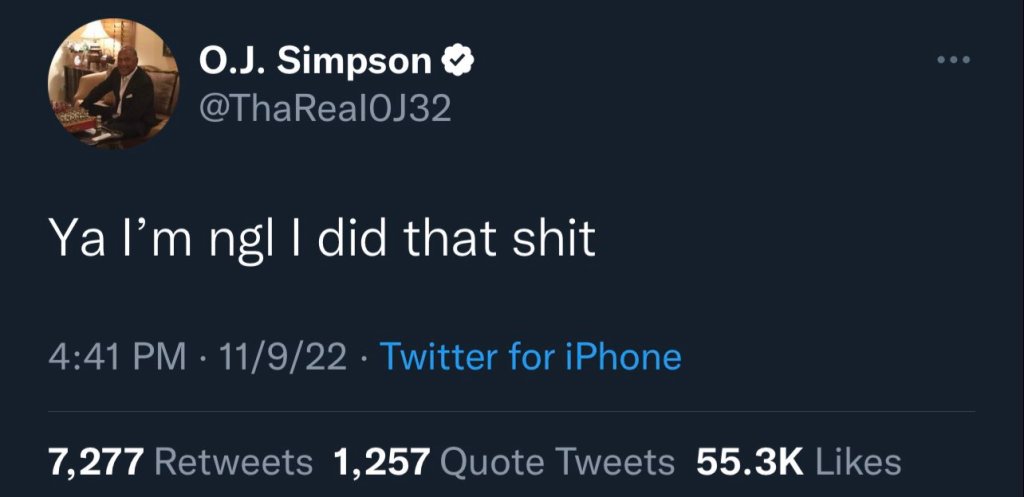Click the display name O.J. Simpson

point(316,62)
